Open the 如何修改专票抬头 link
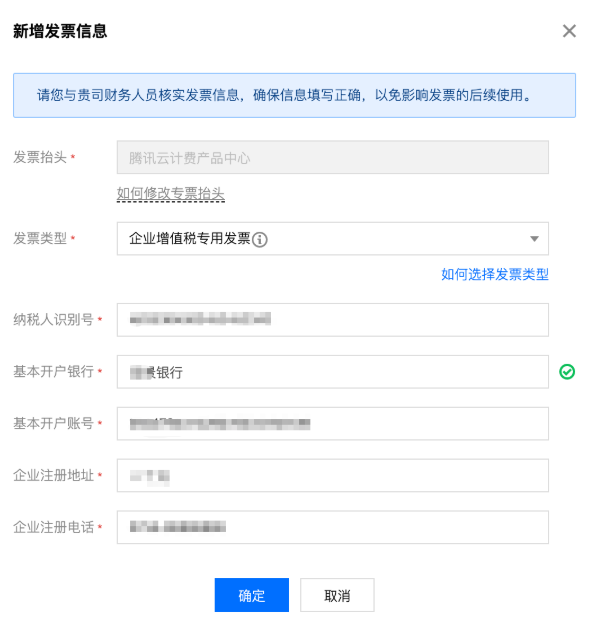Screen dimensions: 595x618 pyautogui.click(x=171, y=194)
